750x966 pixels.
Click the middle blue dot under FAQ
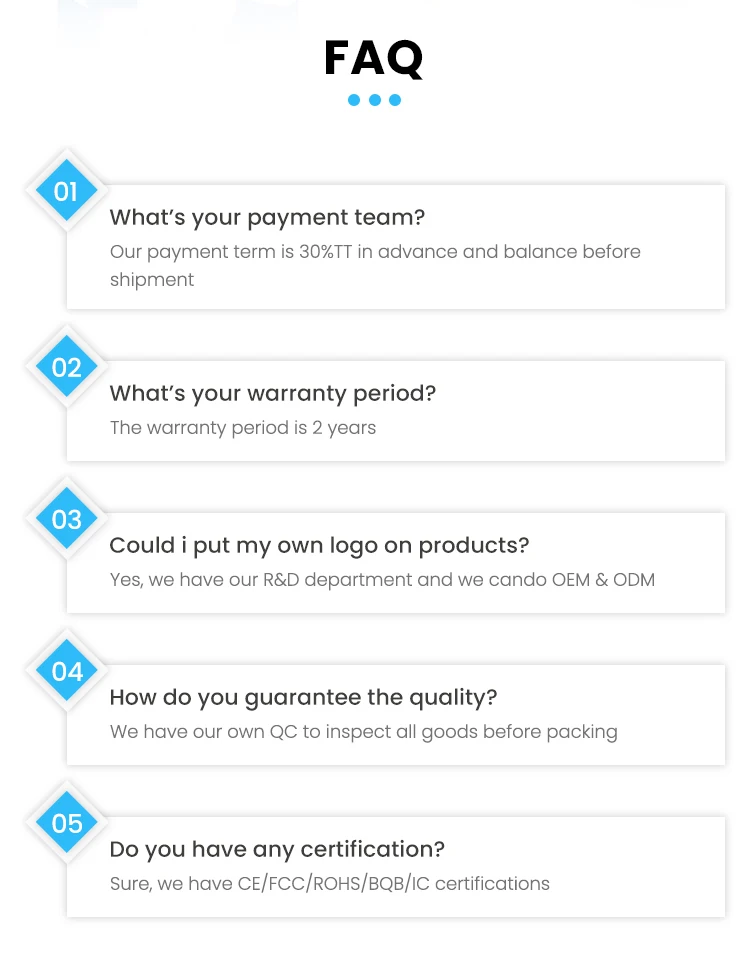click(x=375, y=100)
